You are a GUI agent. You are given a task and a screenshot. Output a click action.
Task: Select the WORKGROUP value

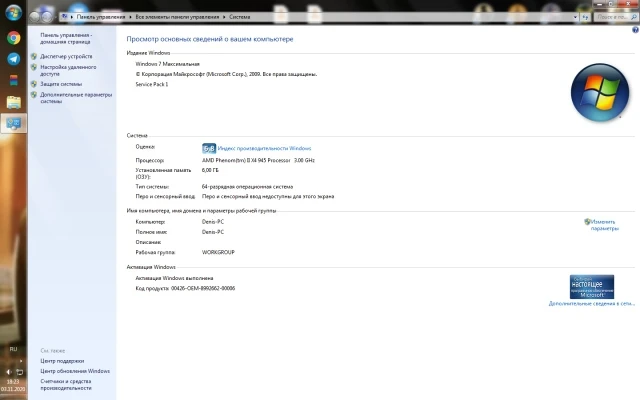tap(218, 252)
